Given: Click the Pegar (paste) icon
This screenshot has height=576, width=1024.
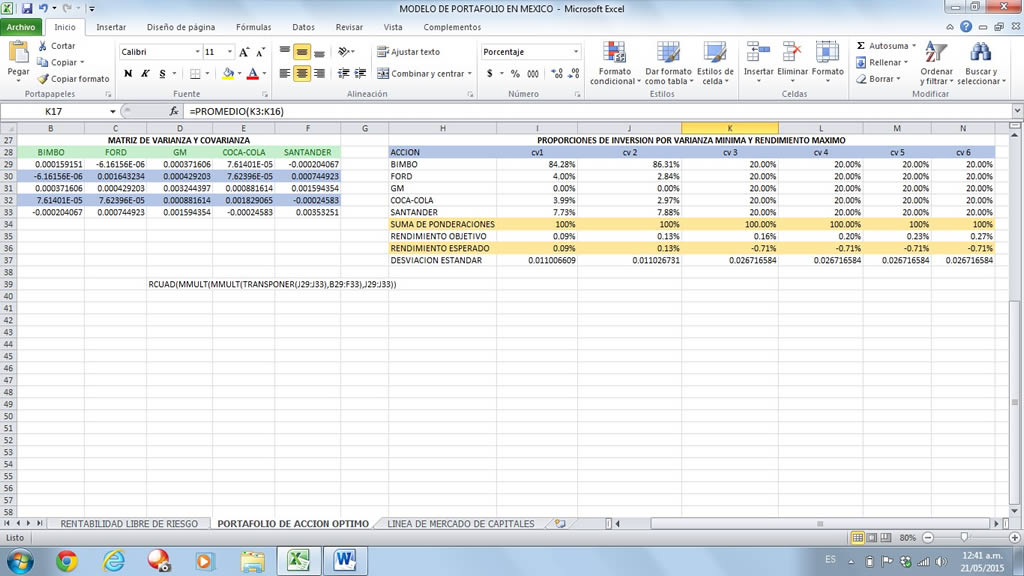Looking at the screenshot, I should tap(18, 52).
